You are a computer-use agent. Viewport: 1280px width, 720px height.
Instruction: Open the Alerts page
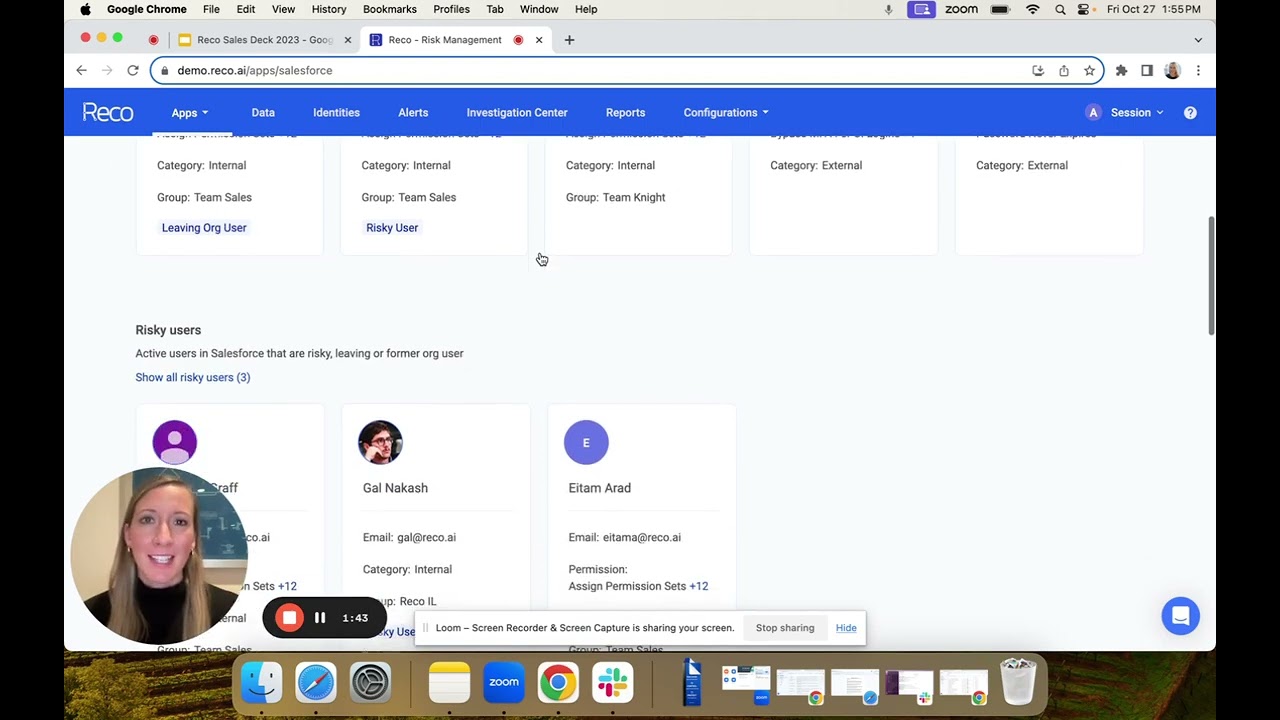[x=413, y=113]
